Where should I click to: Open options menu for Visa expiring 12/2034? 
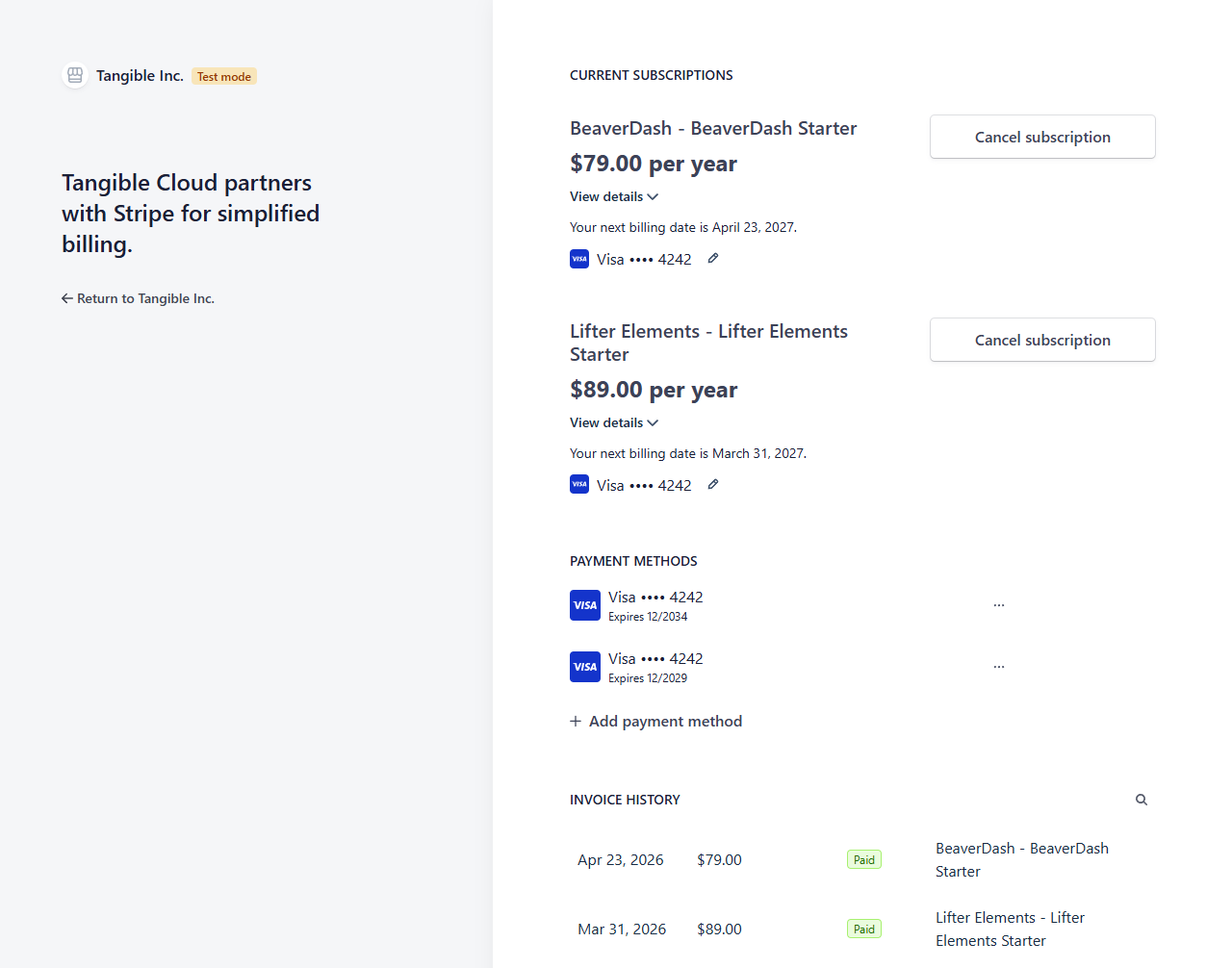point(999,605)
